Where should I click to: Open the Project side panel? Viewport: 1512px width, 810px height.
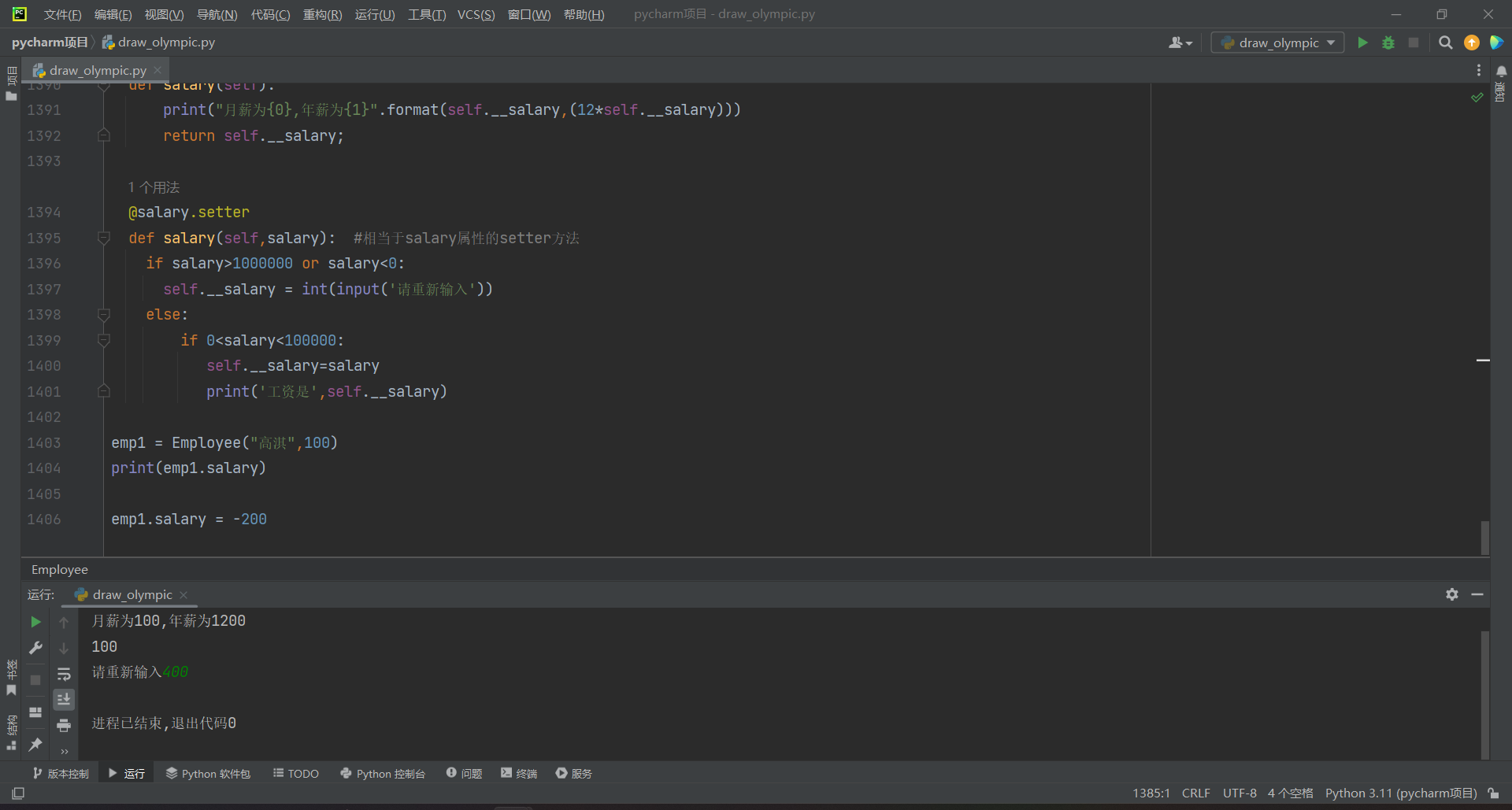click(11, 83)
